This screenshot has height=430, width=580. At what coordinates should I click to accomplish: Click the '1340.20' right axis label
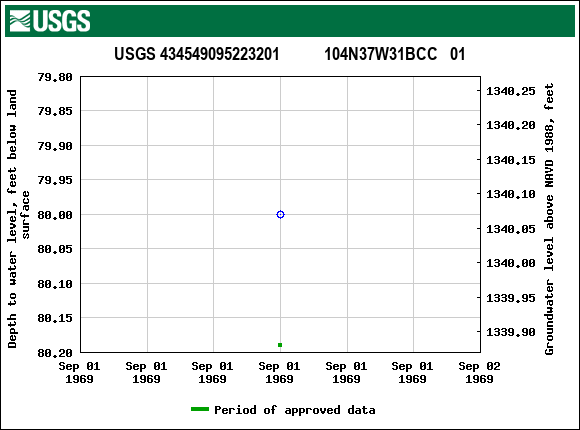(x=510, y=125)
